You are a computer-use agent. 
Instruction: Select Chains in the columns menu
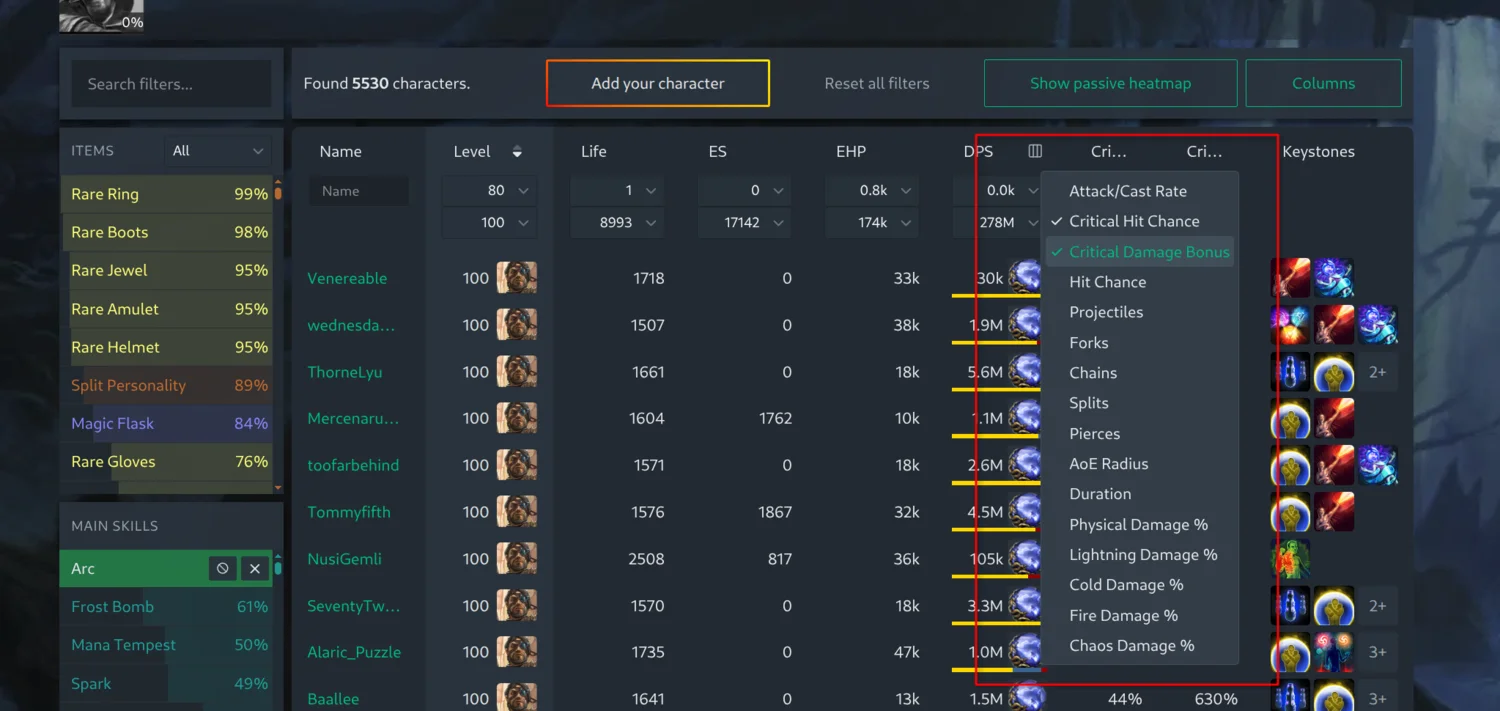pyautogui.click(x=1139, y=373)
